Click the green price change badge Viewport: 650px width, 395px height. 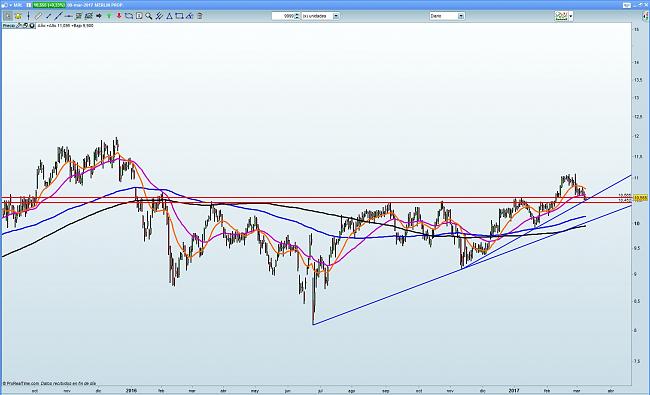pyautogui.click(x=49, y=5)
